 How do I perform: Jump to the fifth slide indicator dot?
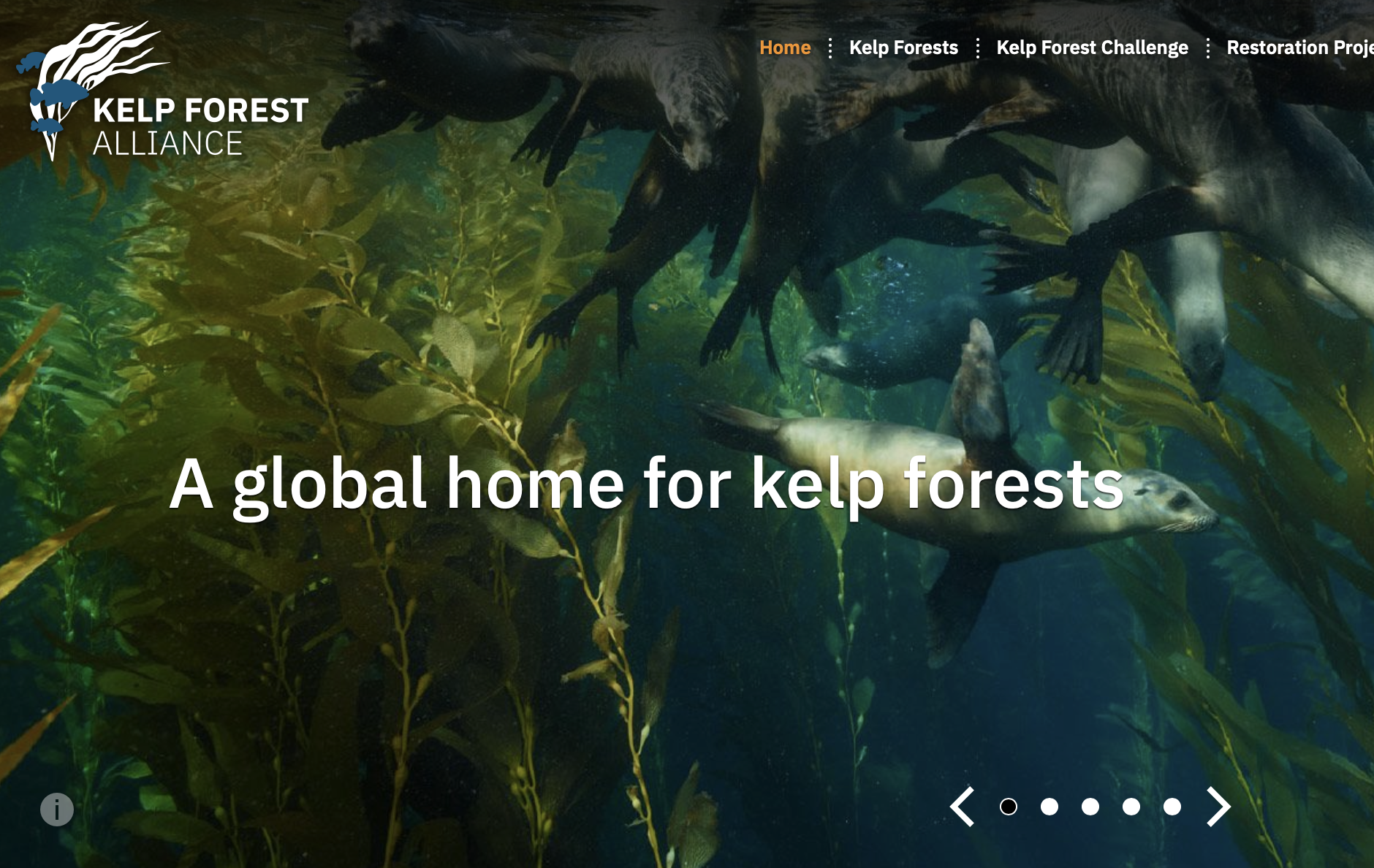(1172, 807)
